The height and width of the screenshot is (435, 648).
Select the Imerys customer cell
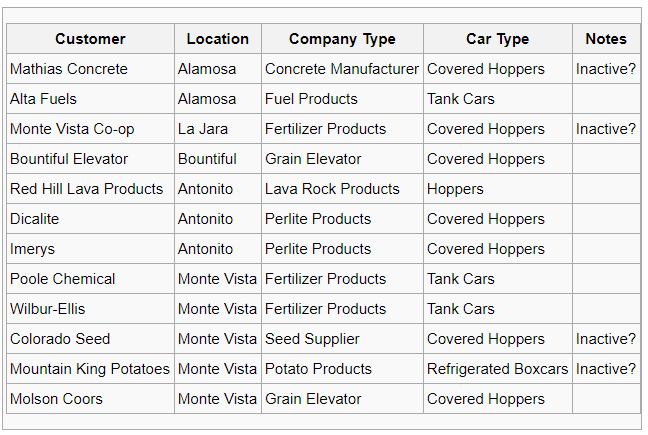point(91,249)
